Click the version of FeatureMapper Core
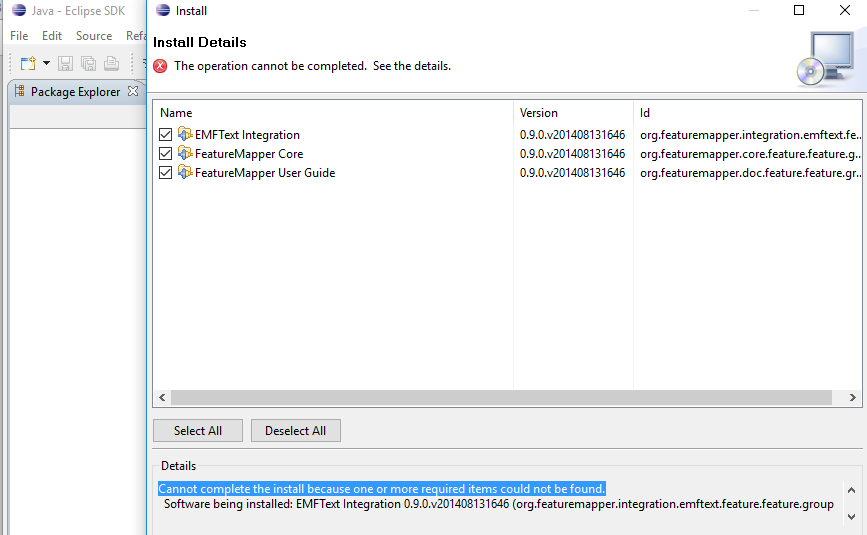 (572, 154)
